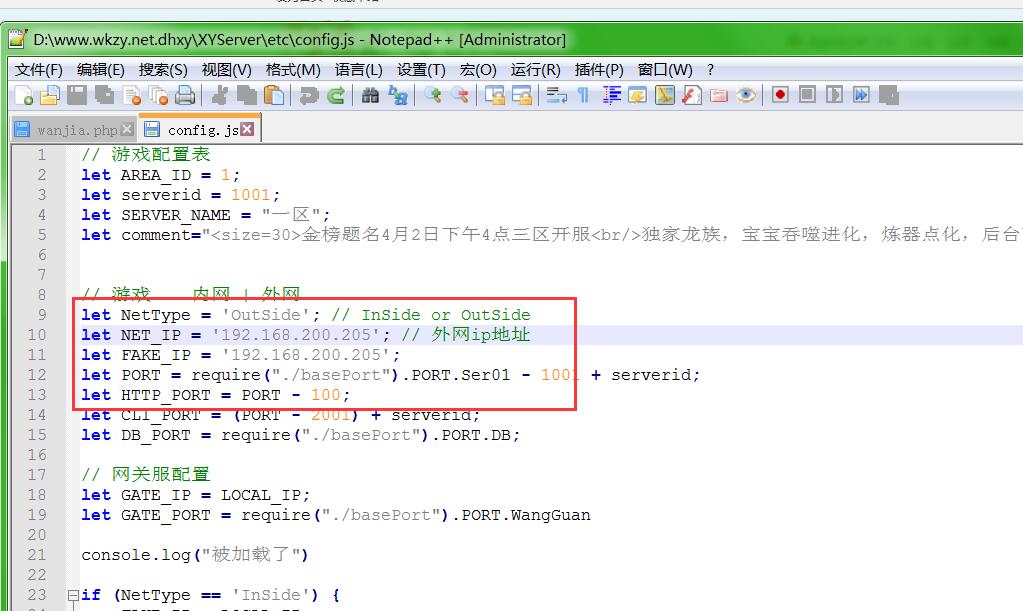Click the Zoom out magnifier icon

tap(459, 96)
